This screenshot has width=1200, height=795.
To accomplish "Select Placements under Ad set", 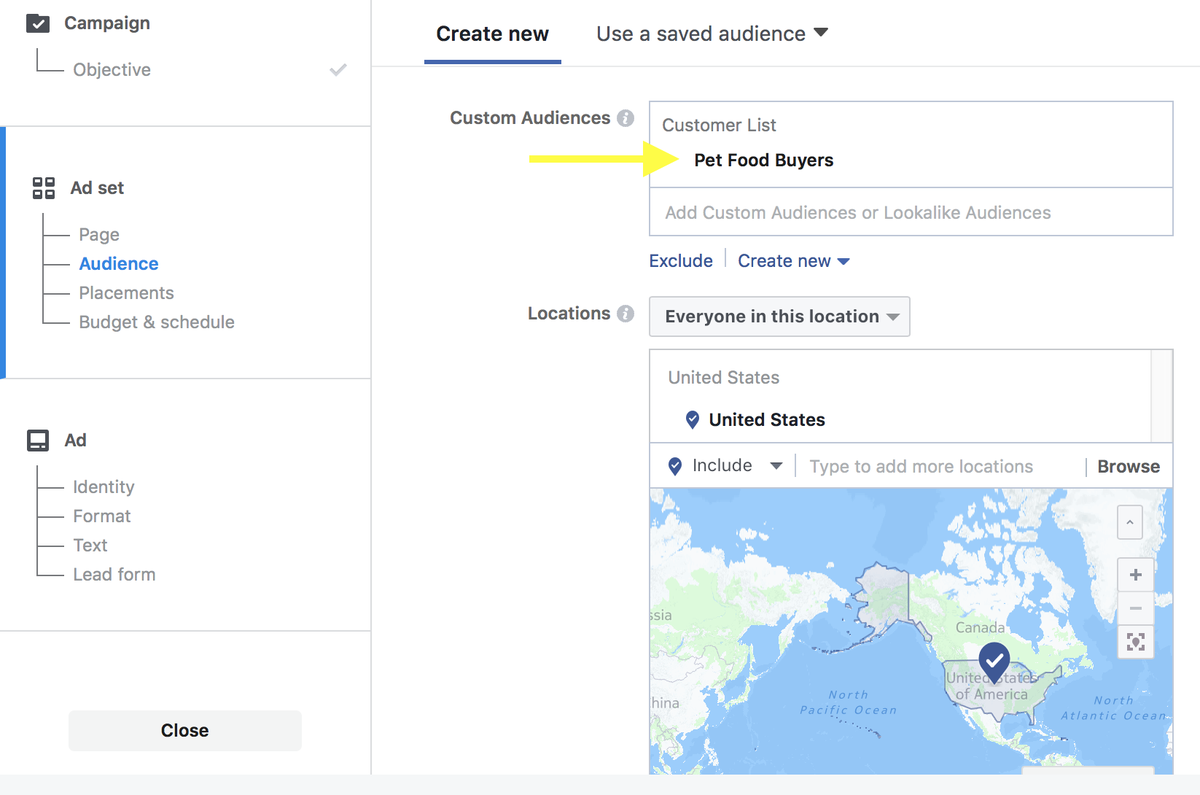I will 126,293.
